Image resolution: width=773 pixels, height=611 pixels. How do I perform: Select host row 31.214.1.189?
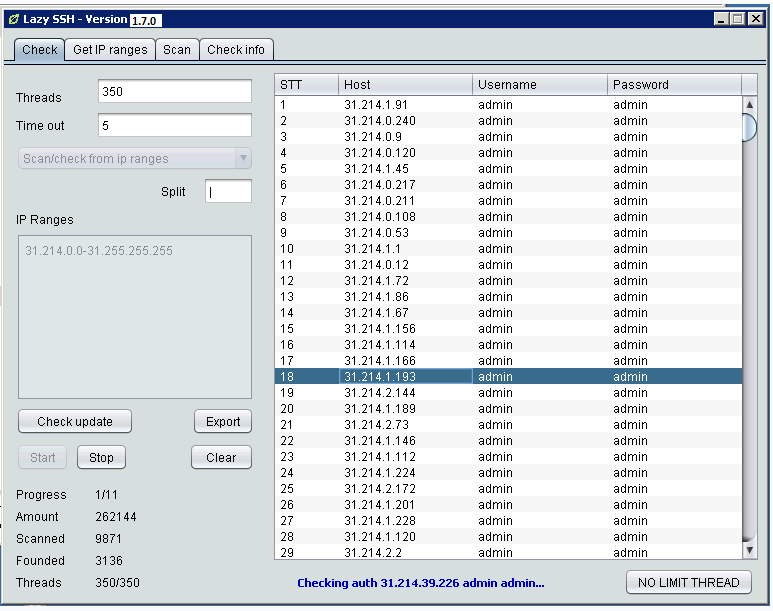pyautogui.click(x=508, y=408)
